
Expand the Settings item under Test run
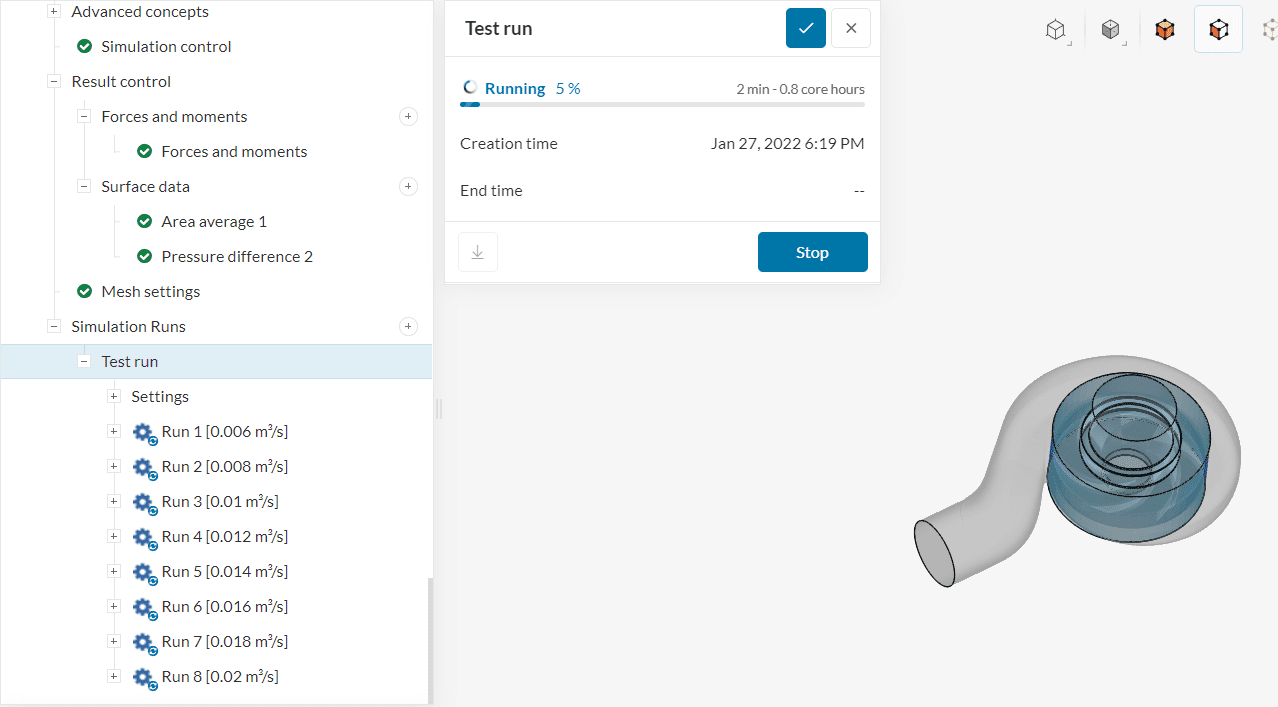(x=113, y=396)
